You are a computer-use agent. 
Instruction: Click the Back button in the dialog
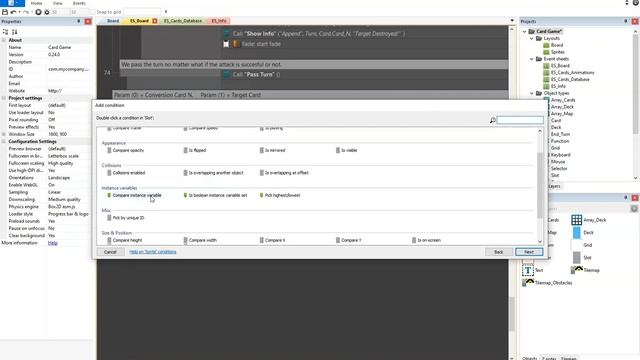click(x=499, y=252)
